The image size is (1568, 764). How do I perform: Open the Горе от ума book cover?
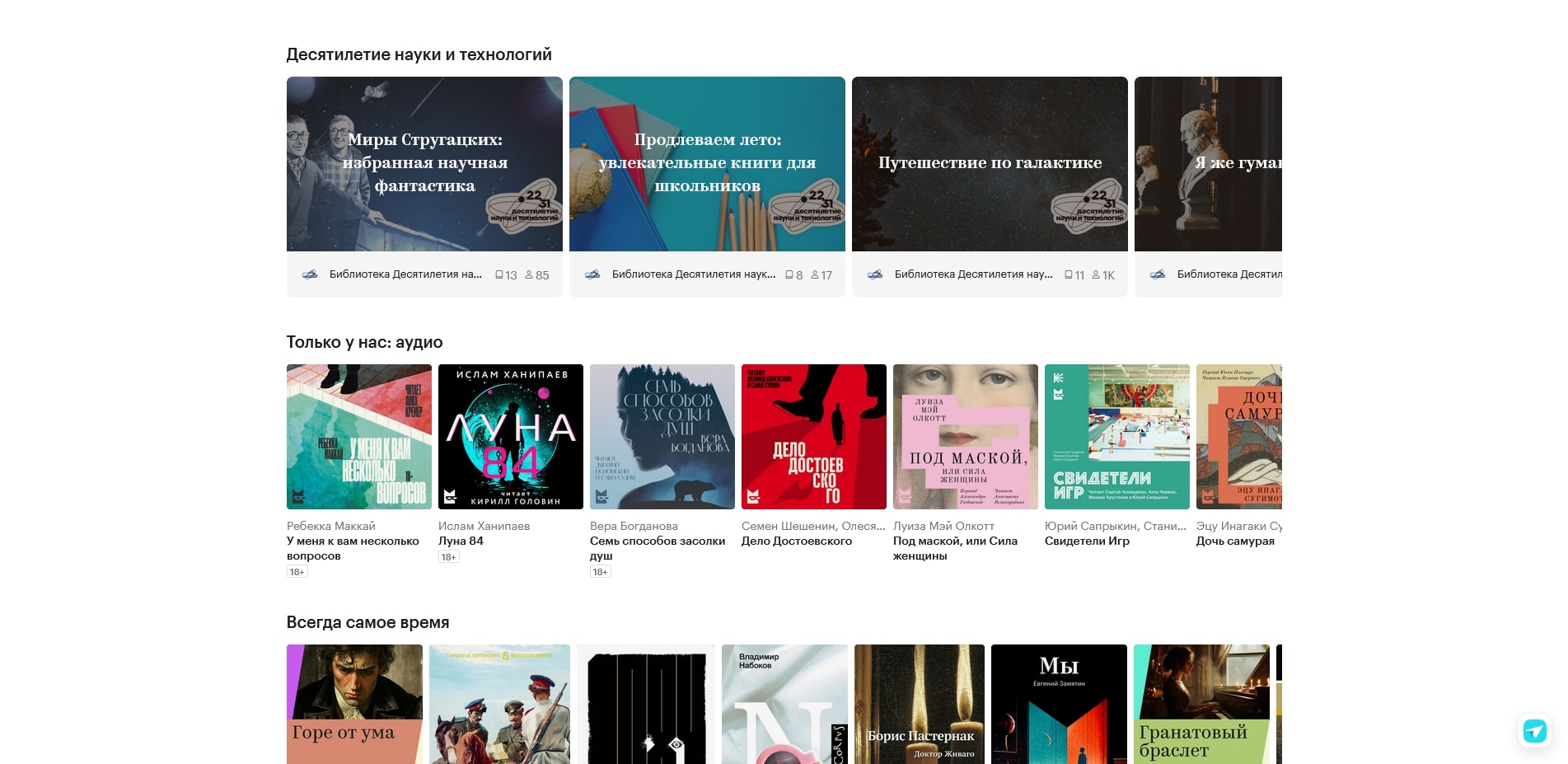pos(354,705)
